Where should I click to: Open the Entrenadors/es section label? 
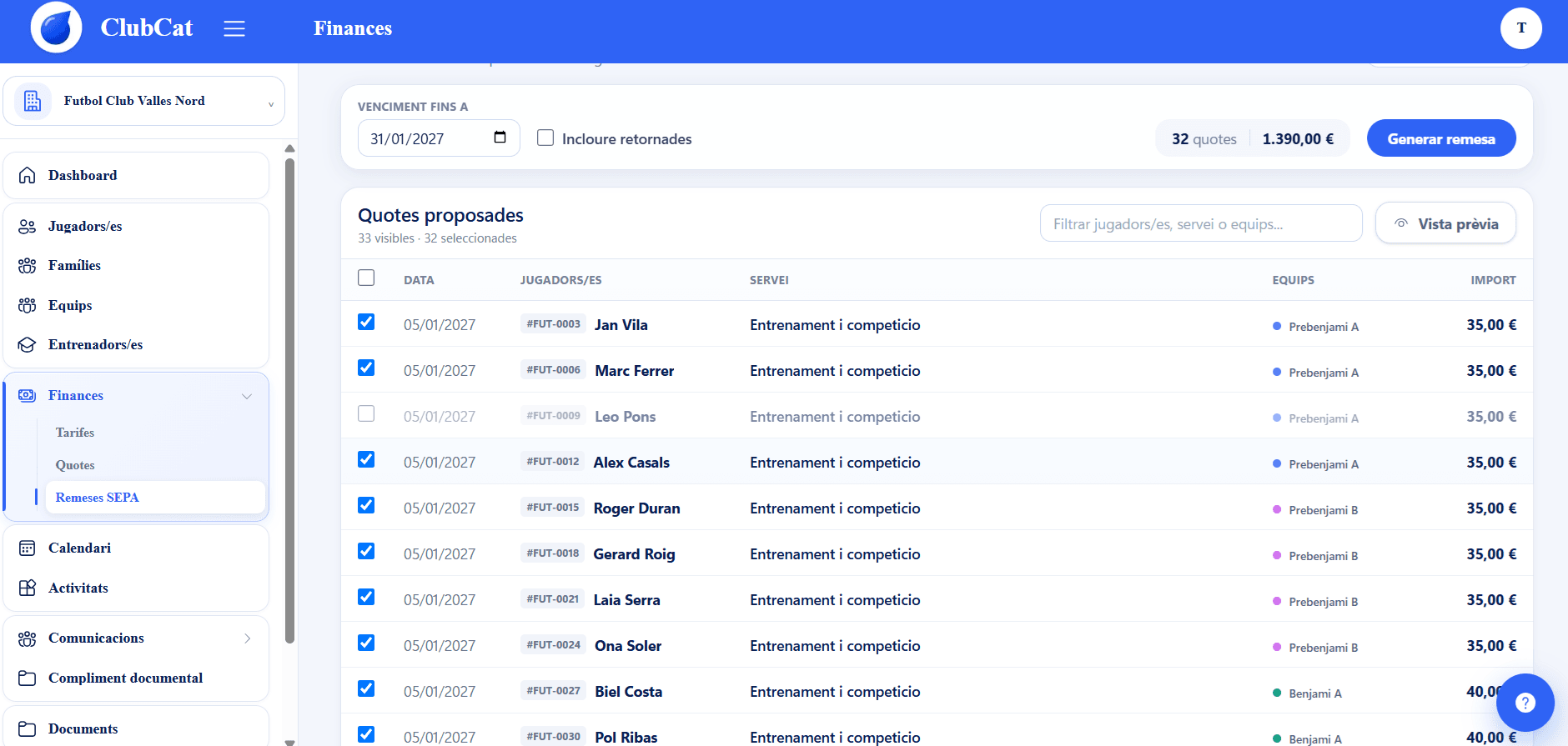point(95,344)
